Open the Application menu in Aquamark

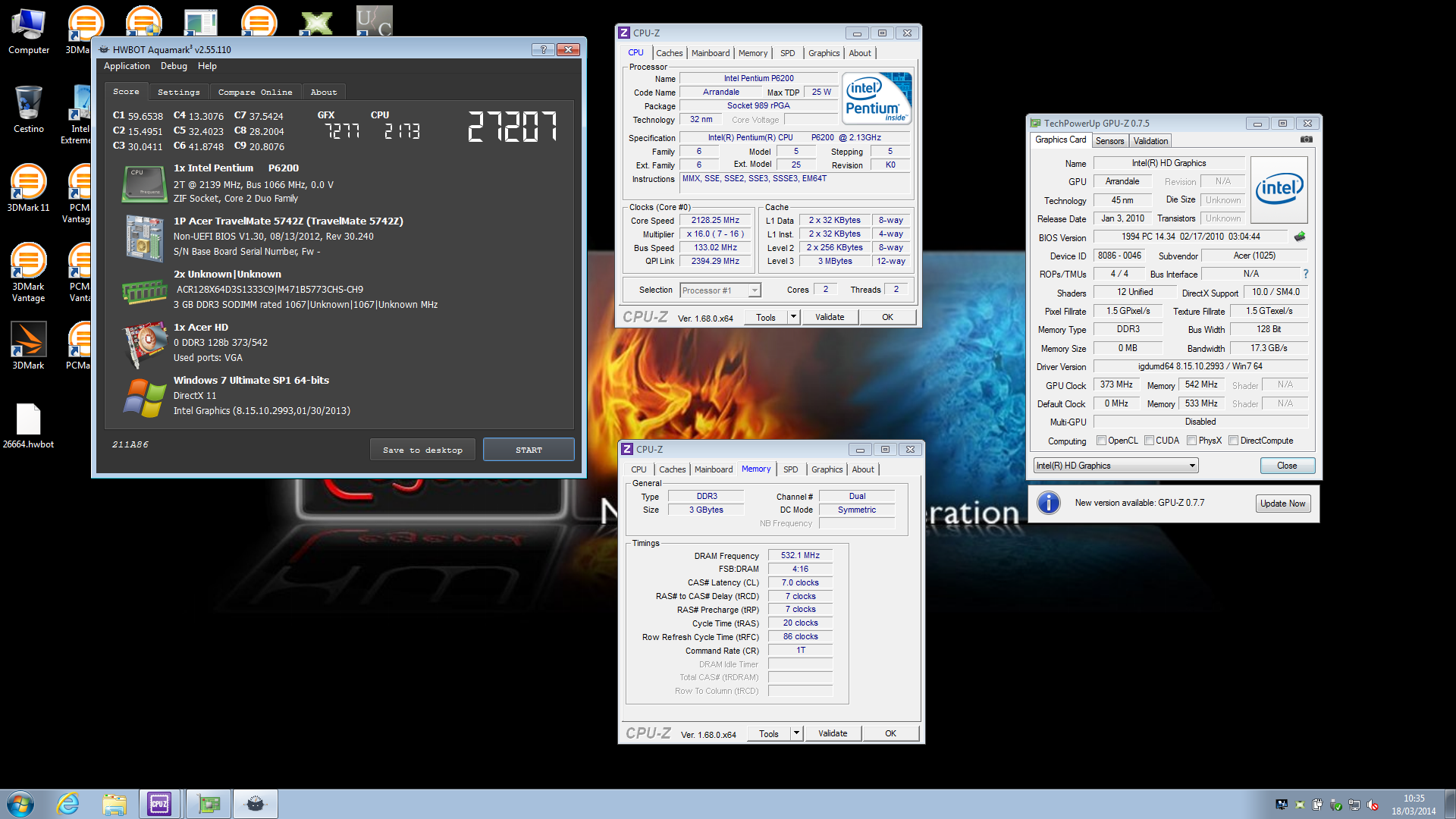(127, 67)
